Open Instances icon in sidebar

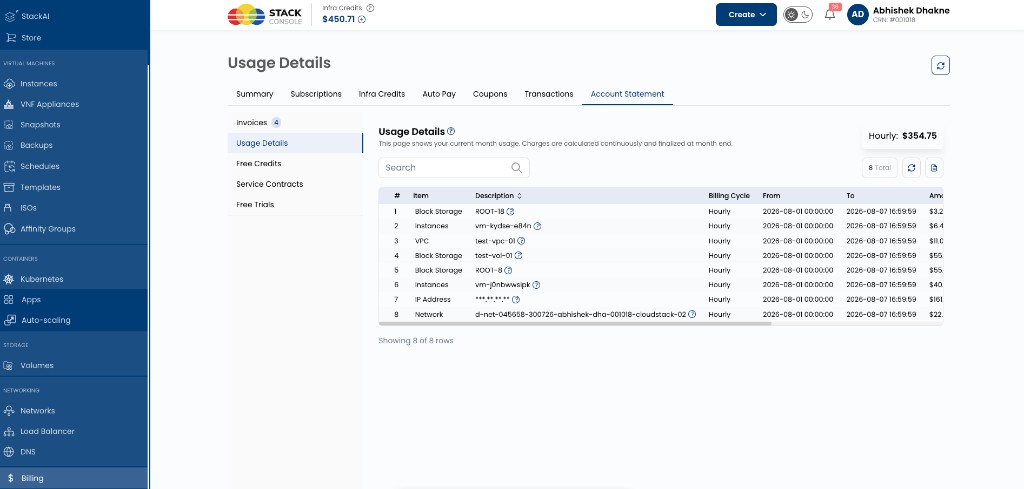pyautogui.click(x=9, y=84)
